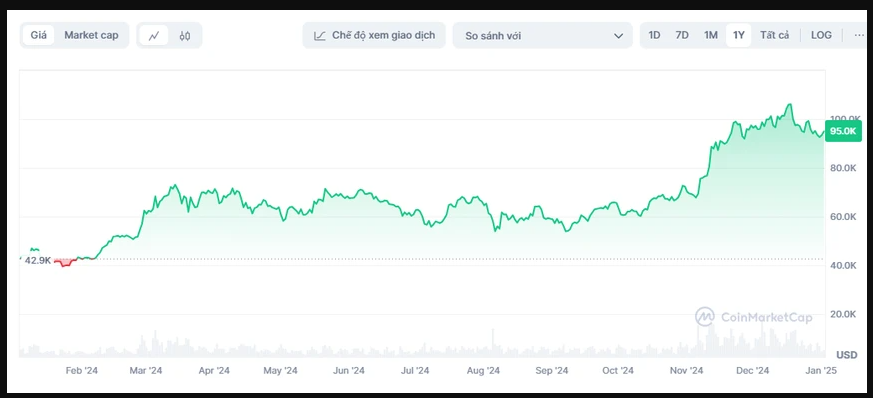873x398 pixels.
Task: Switch to candlestick chart icon
Action: [185, 36]
